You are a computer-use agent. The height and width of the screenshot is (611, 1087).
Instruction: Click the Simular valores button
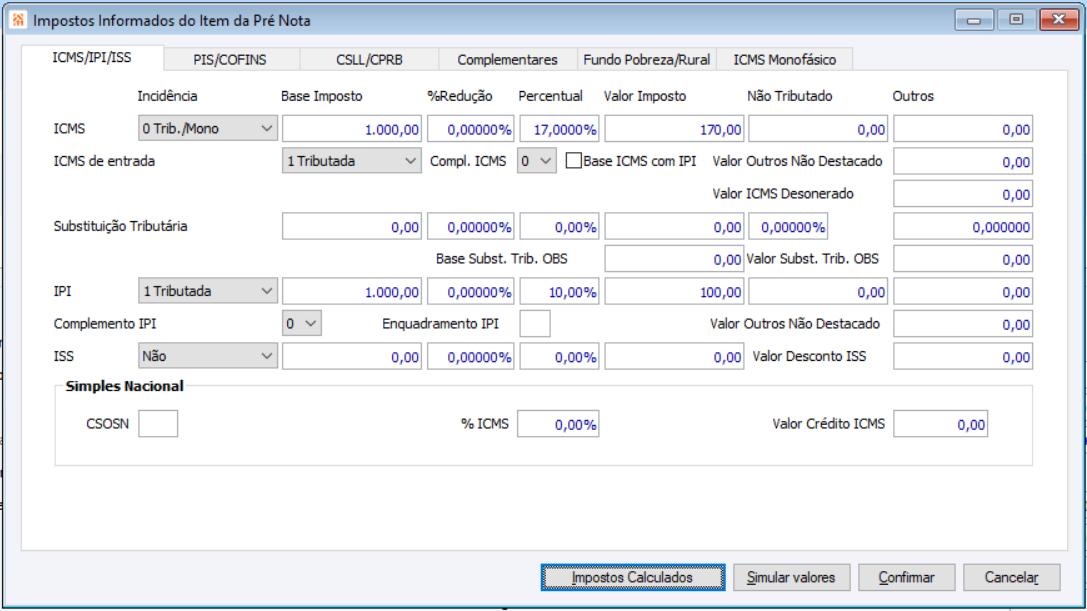792,577
